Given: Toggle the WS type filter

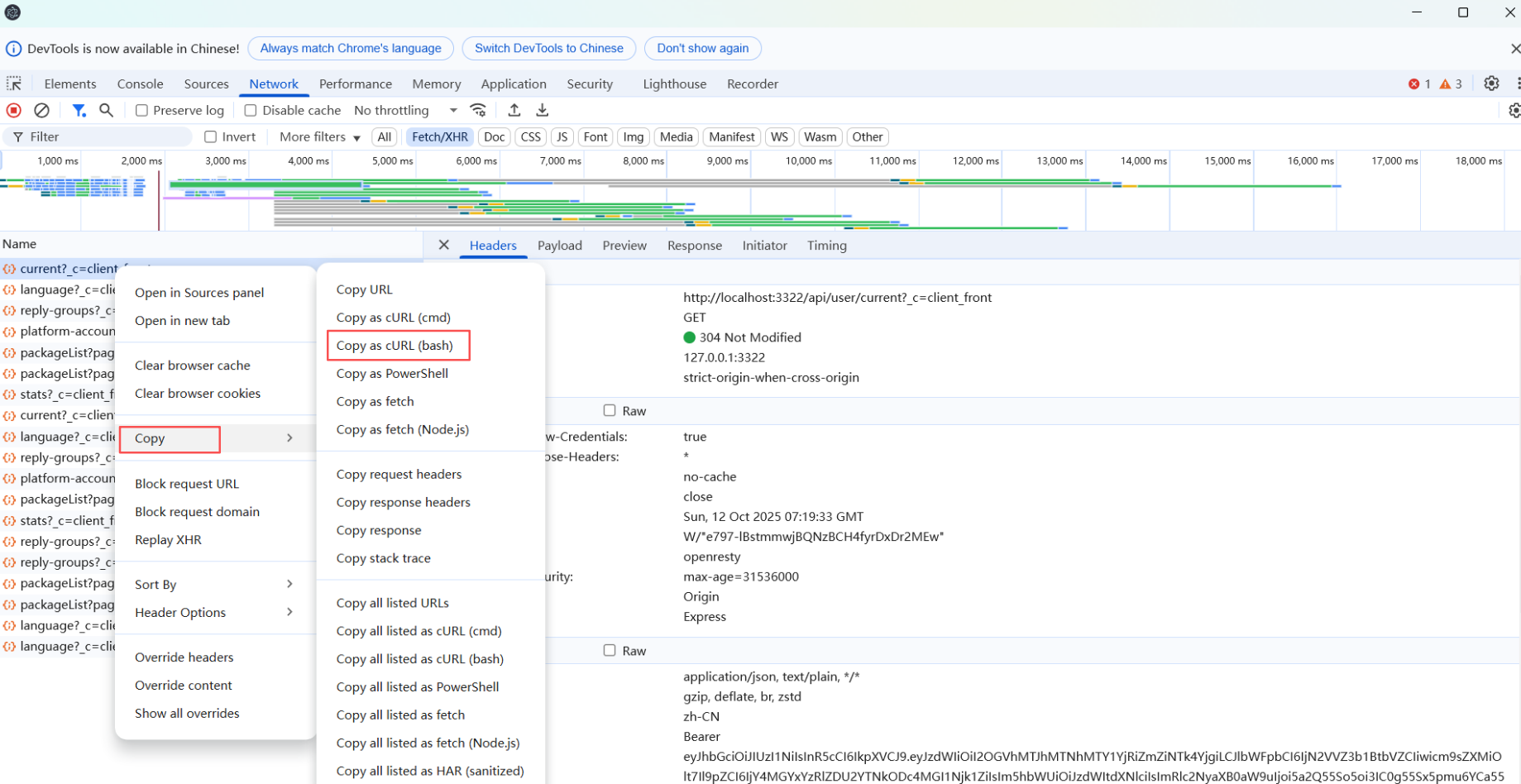Looking at the screenshot, I should 779,136.
